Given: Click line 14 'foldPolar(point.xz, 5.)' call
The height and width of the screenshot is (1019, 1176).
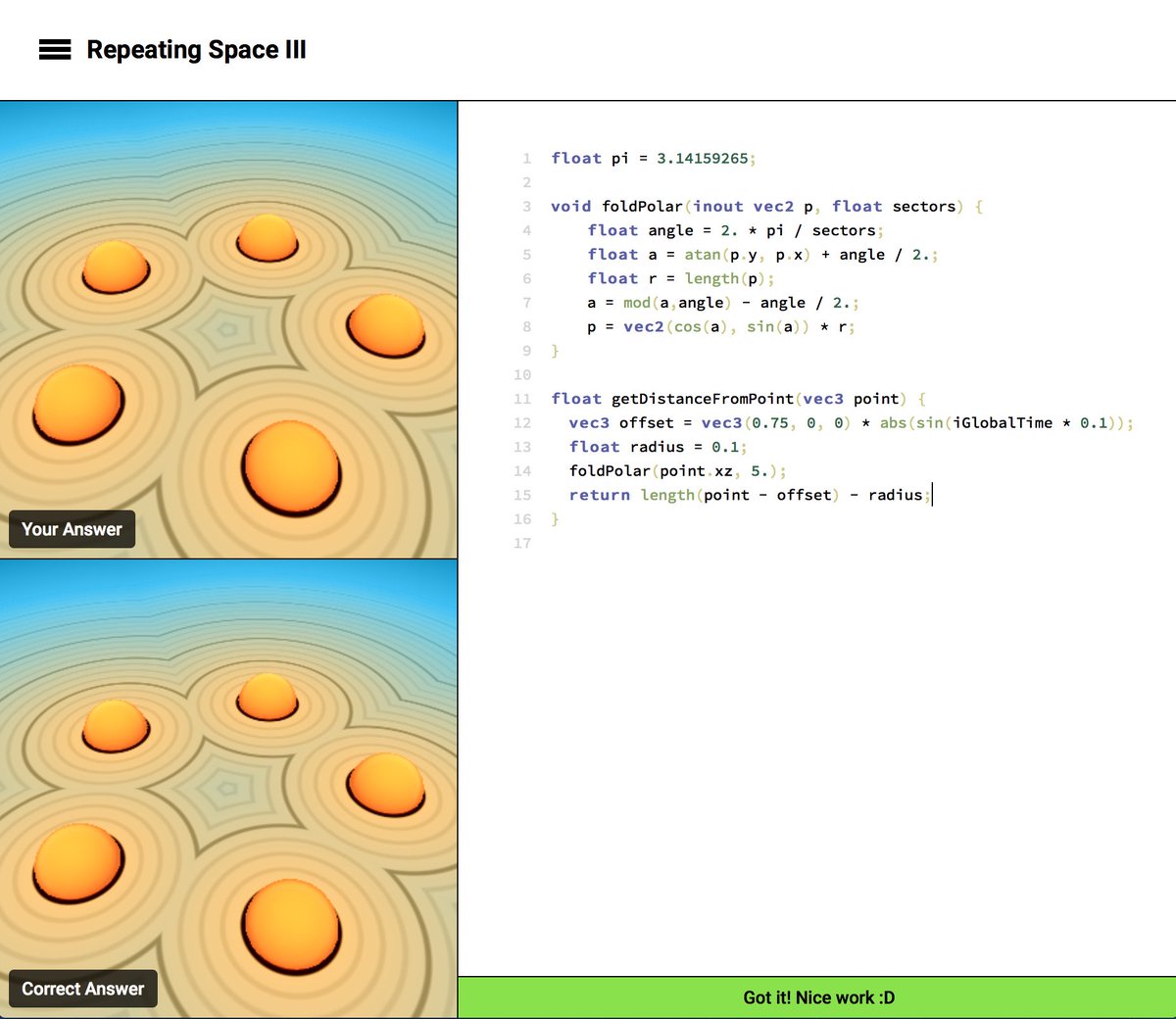Looking at the screenshot, I should click(x=677, y=471).
